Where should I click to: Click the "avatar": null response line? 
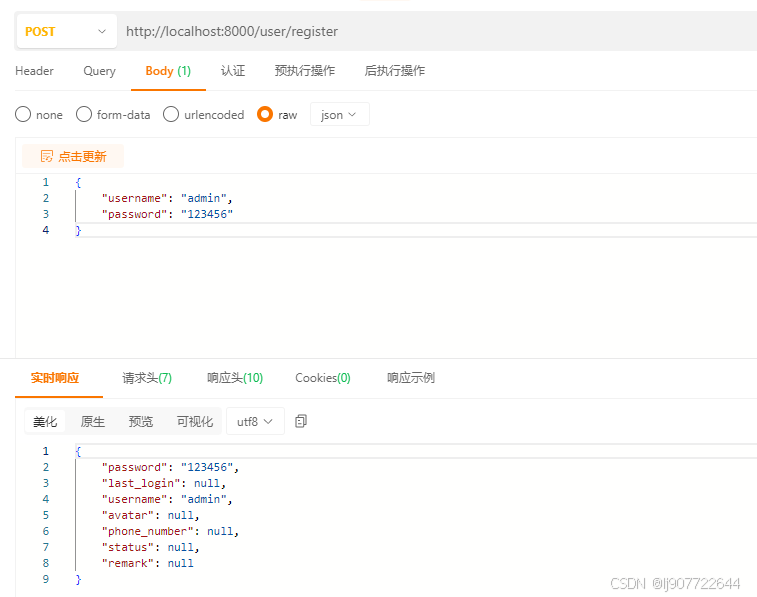click(x=151, y=515)
